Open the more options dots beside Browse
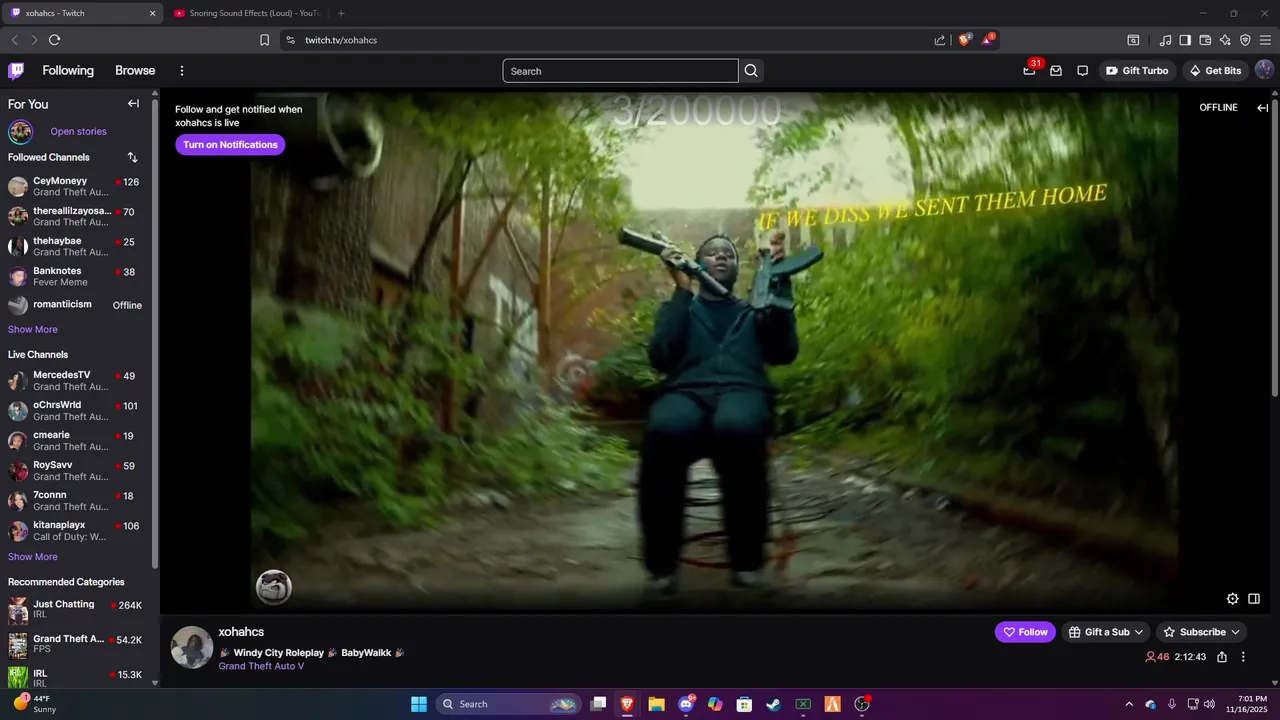Screen dimensions: 1280x720 pos(182,71)
